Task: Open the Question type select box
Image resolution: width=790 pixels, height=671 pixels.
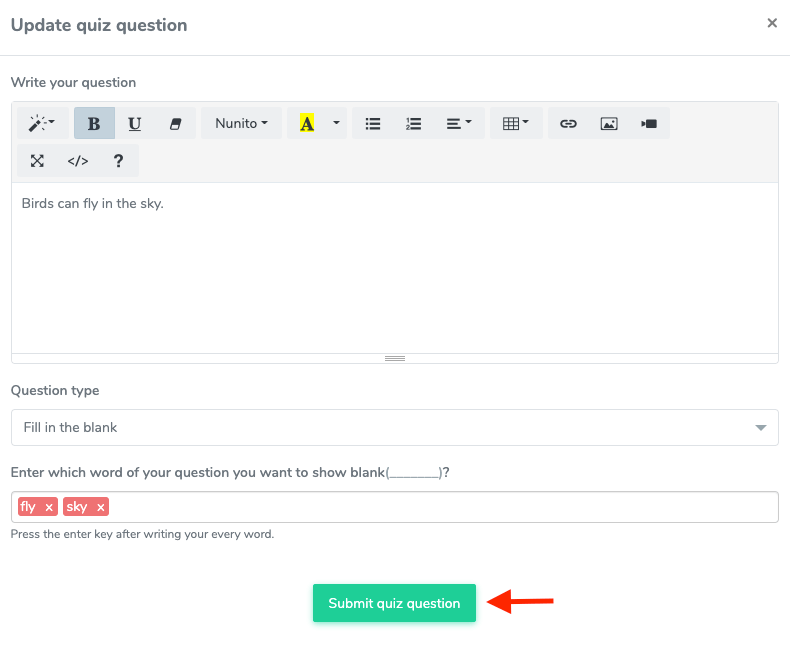Action: [394, 427]
